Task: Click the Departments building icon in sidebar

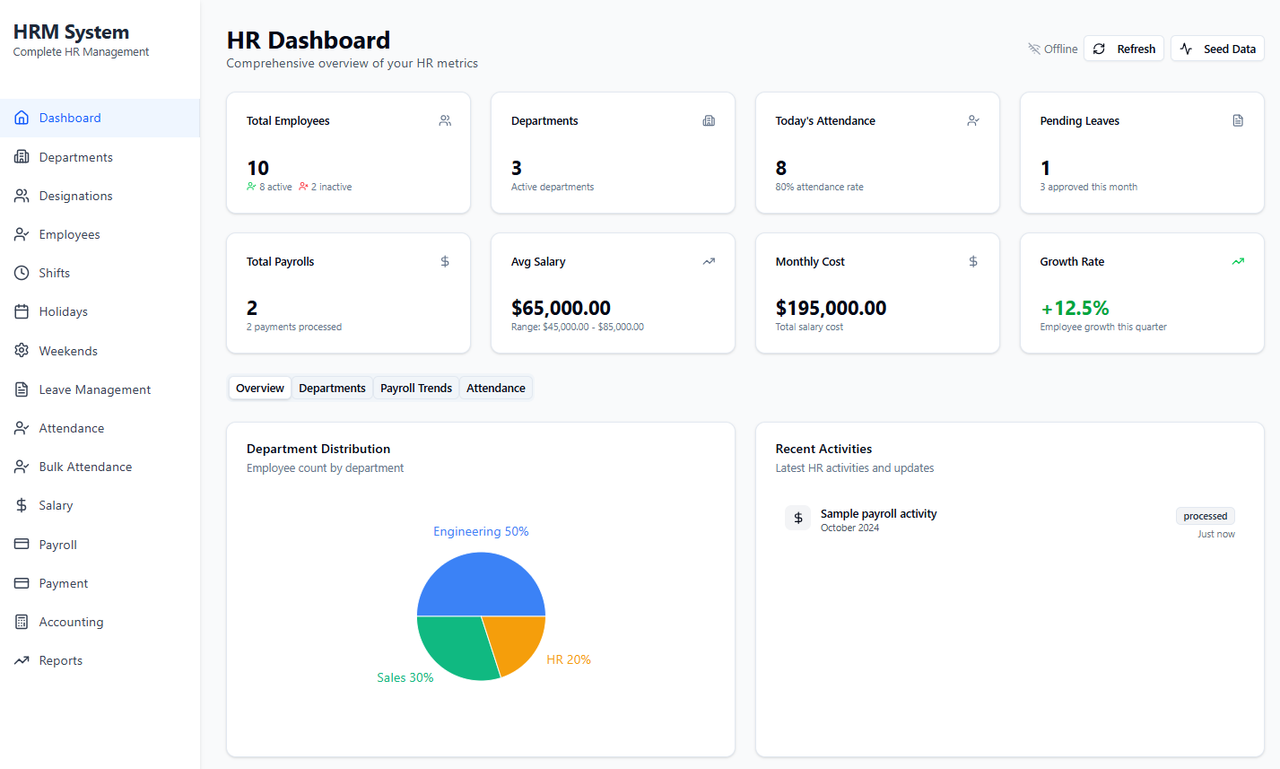Action: [x=21, y=157]
